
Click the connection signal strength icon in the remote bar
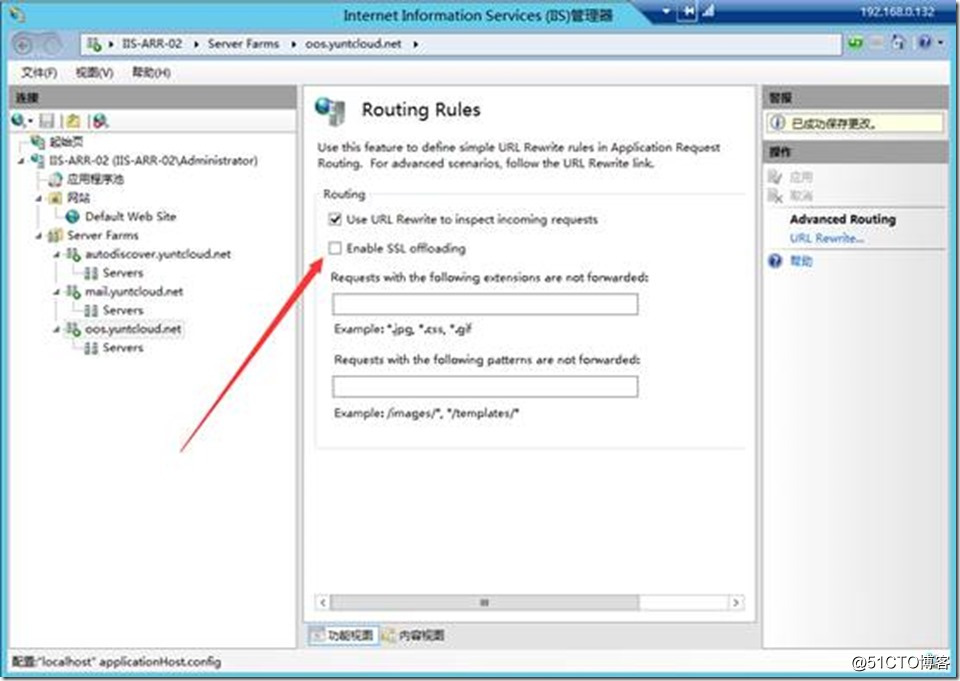coord(708,11)
